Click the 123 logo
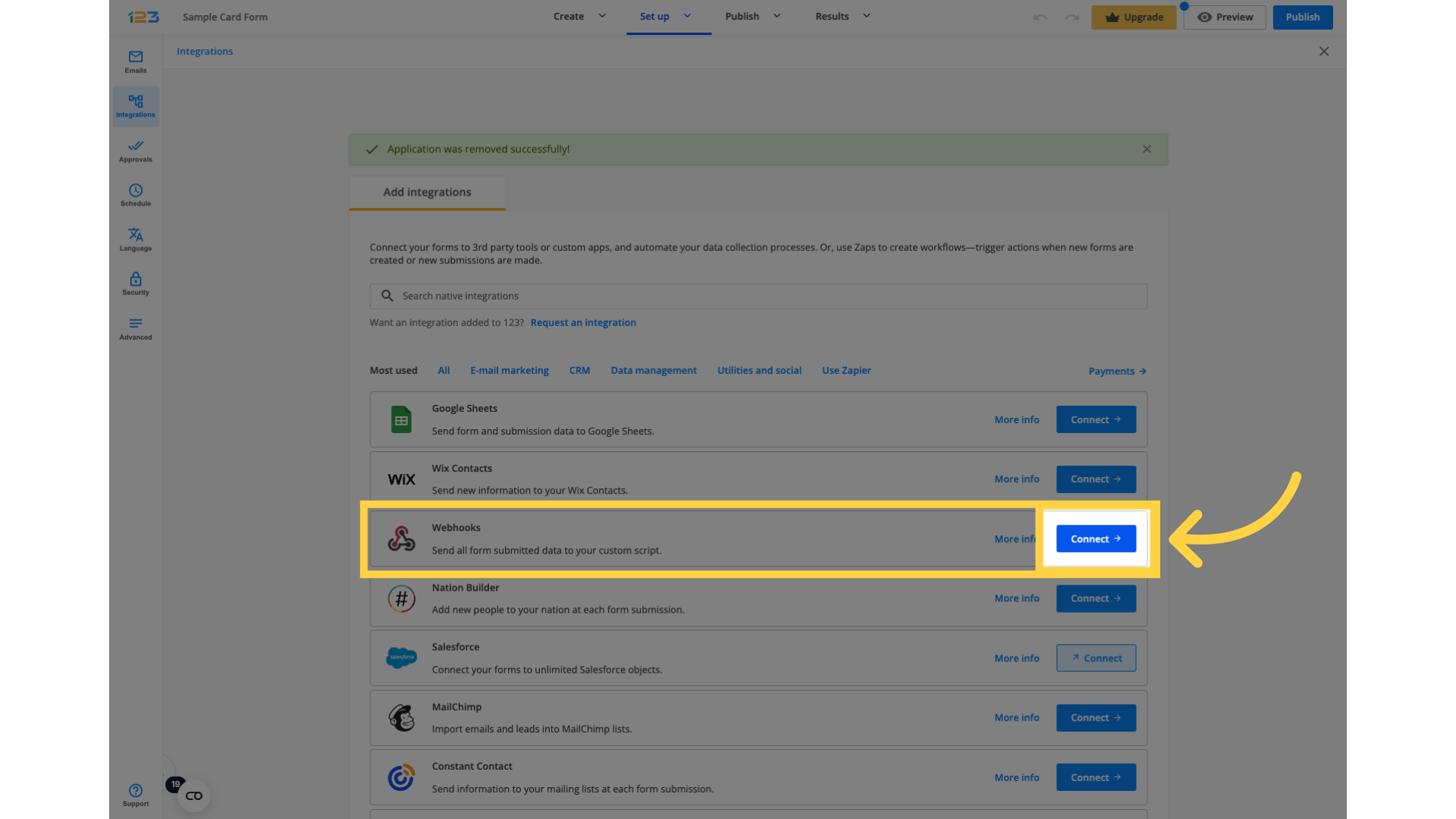 [143, 17]
